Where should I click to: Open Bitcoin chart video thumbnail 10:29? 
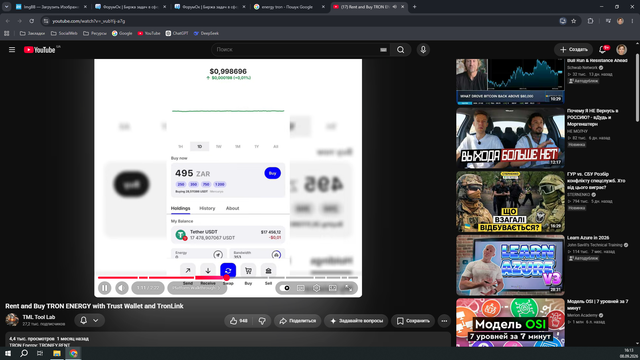[510, 81]
